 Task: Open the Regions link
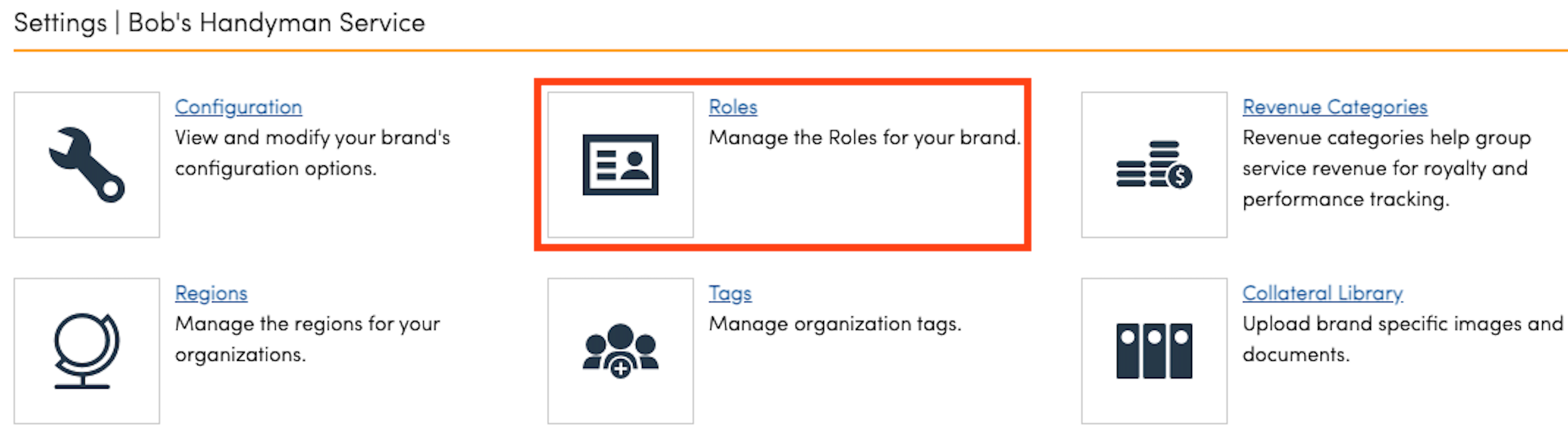(211, 293)
